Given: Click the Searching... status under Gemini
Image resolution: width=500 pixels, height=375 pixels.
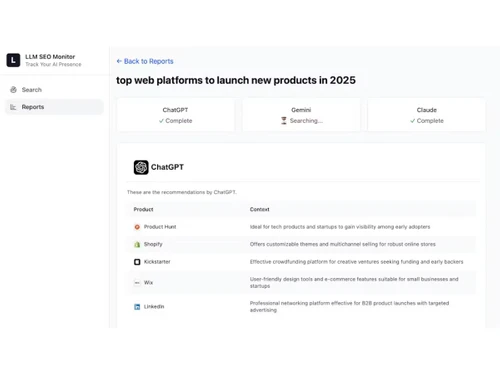Looking at the screenshot, I should point(306,121).
